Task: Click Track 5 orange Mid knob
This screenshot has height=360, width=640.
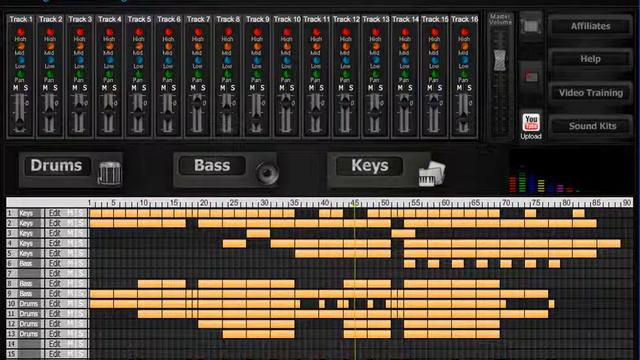Action: point(138,47)
